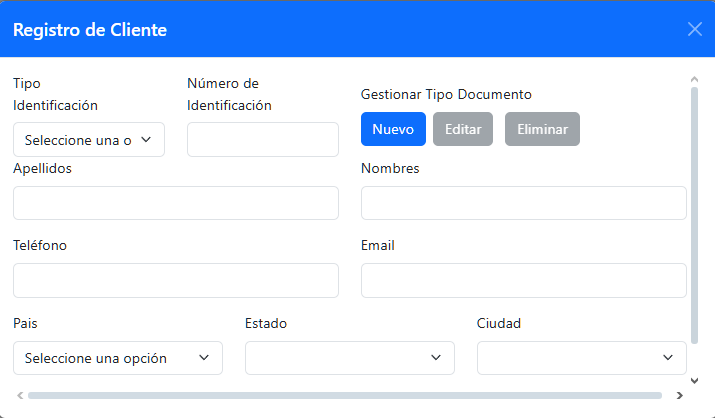715x418 pixels.
Task: Focus the Nombres text field
Action: click(x=523, y=203)
